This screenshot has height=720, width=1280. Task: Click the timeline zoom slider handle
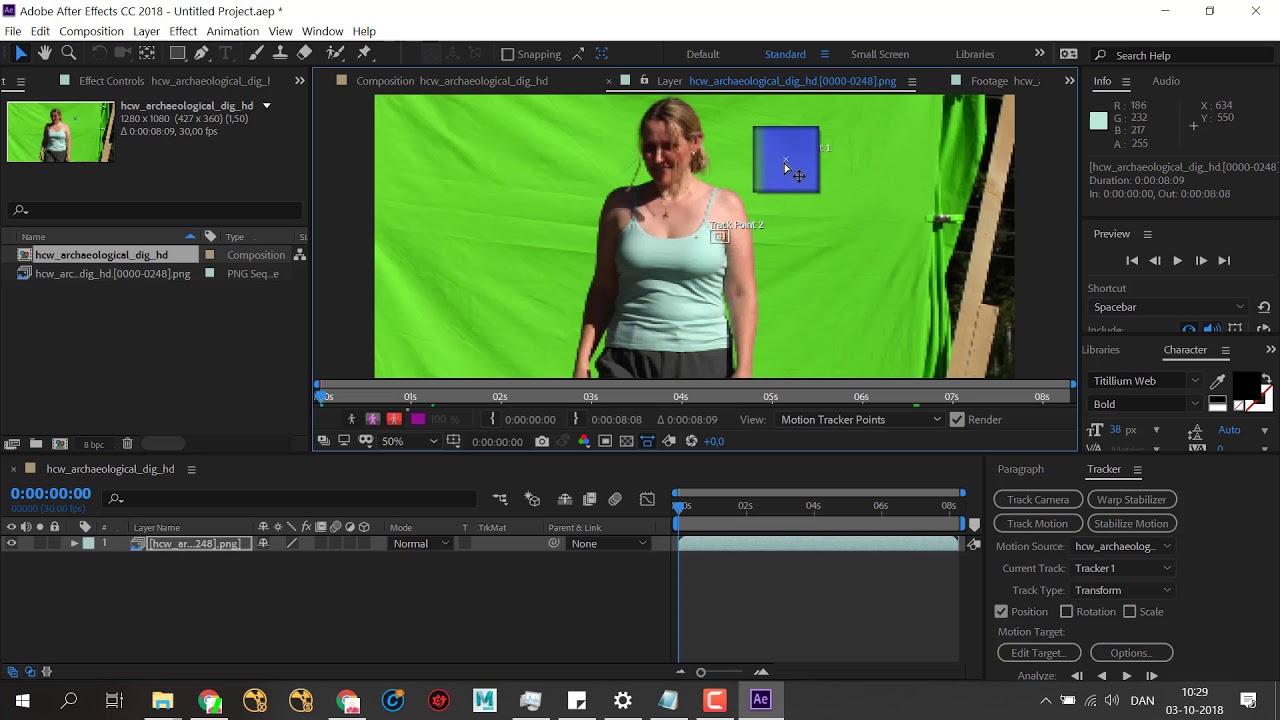click(701, 672)
